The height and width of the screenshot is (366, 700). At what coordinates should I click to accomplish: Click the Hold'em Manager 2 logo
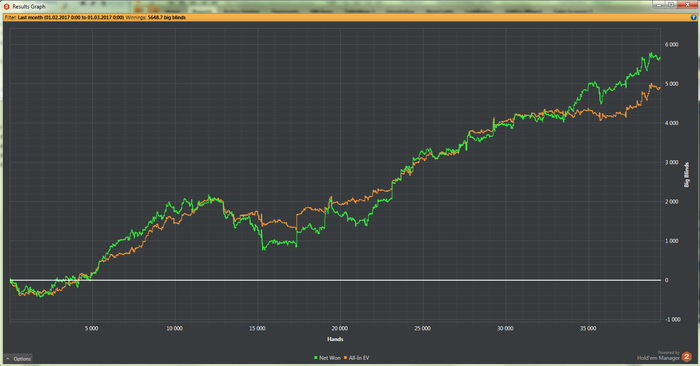(687, 357)
